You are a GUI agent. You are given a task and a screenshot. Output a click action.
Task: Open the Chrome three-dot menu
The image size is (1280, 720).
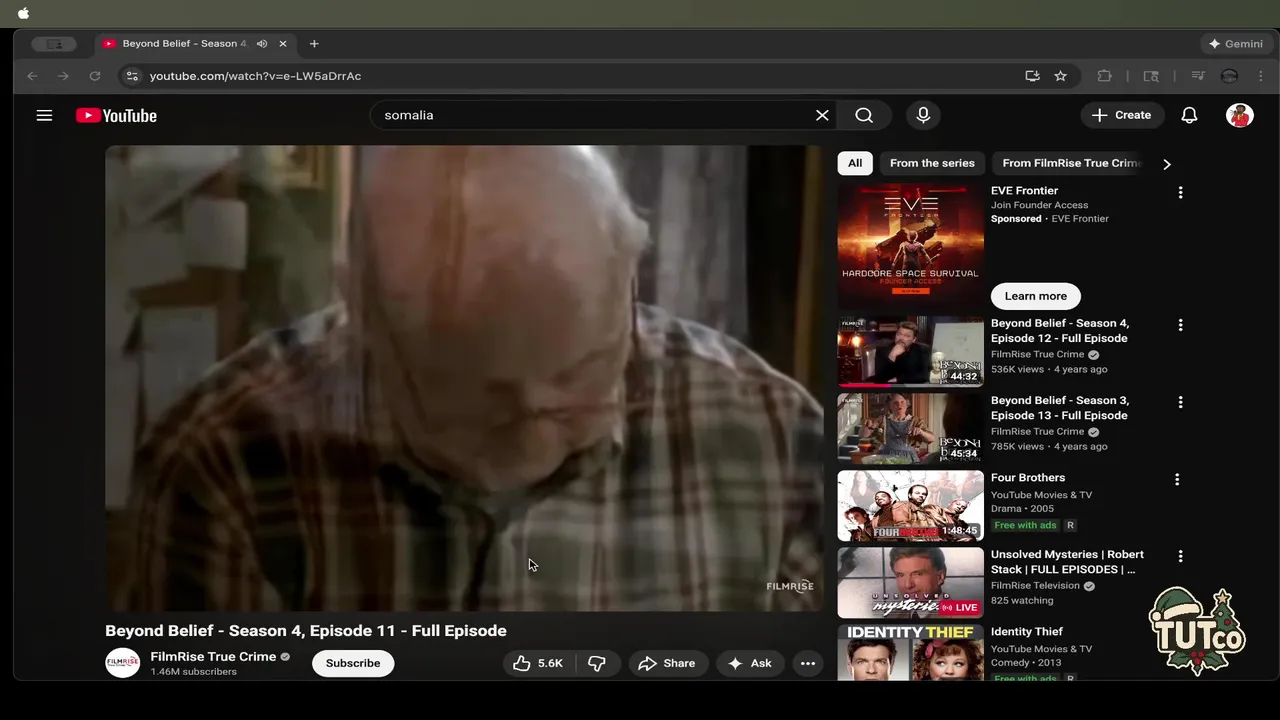tap(1261, 76)
